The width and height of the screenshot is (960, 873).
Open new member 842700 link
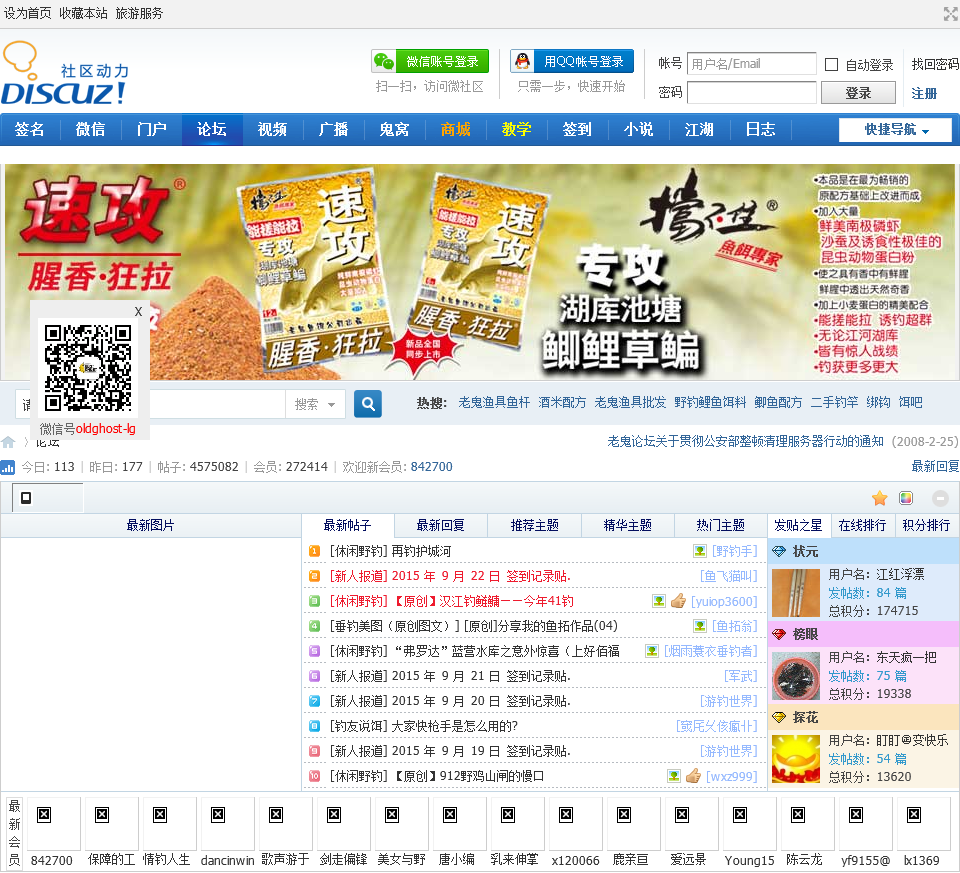click(x=431, y=467)
